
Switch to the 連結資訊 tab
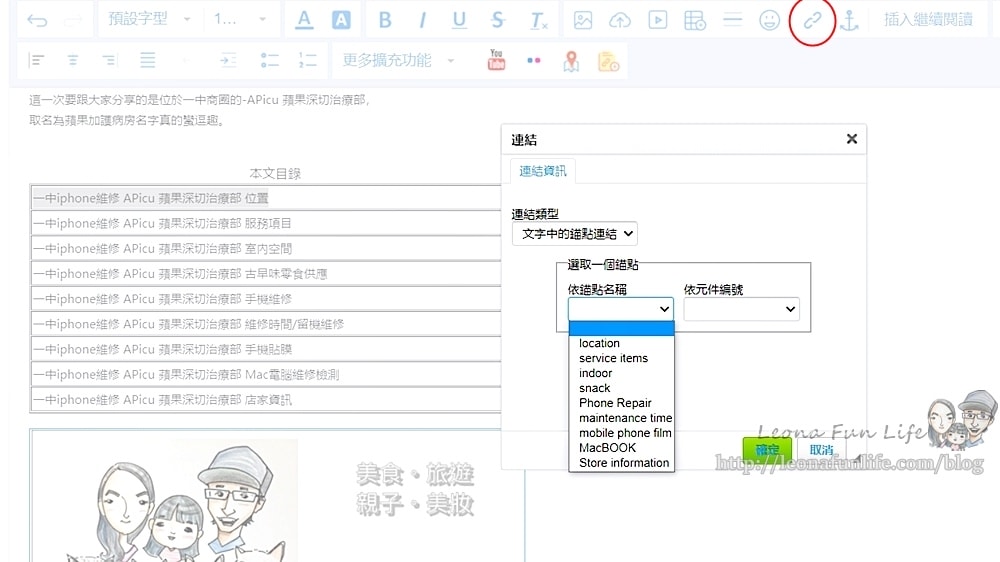(542, 171)
